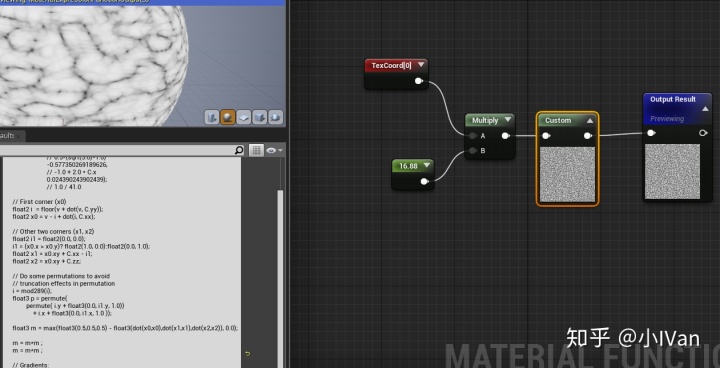Click Multiply node output pin
This screenshot has width=720, height=368.
pyautogui.click(x=506, y=136)
